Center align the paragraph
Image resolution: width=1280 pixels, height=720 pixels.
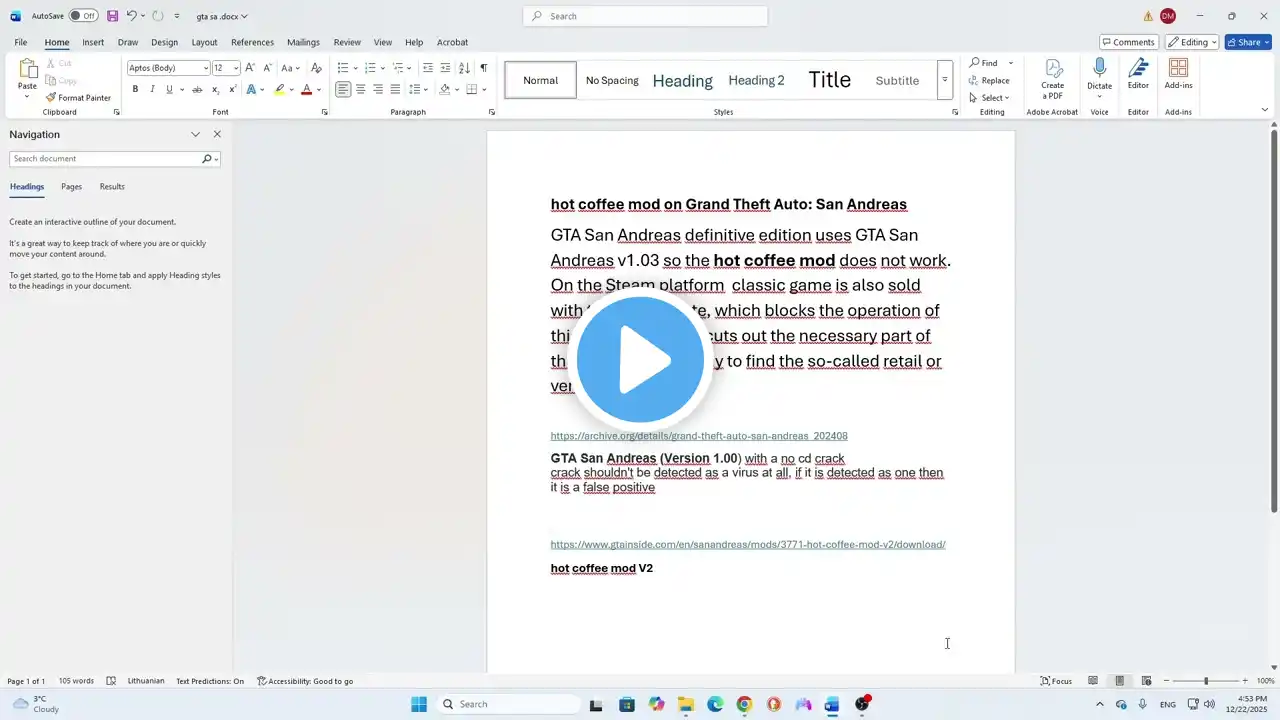[x=360, y=89]
